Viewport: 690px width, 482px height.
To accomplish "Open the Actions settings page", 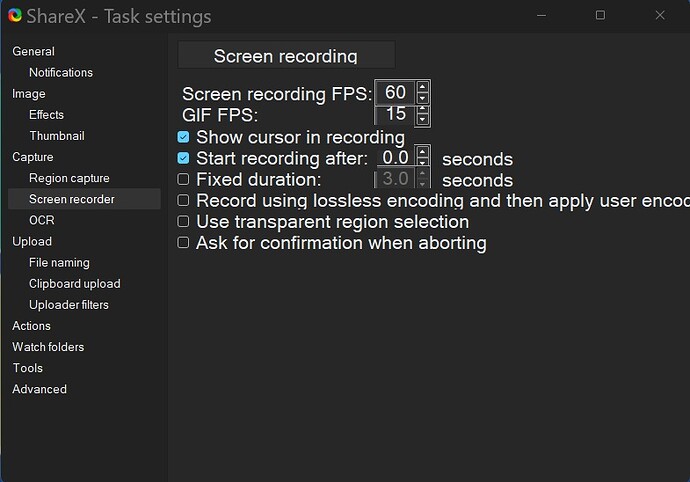I will click(x=31, y=326).
